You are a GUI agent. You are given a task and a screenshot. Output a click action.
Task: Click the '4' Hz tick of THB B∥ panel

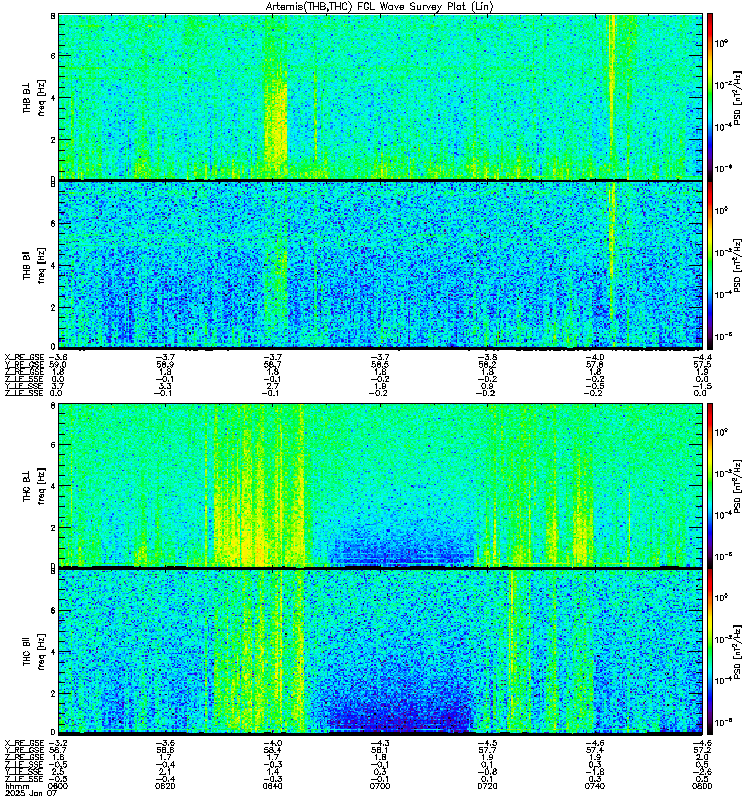tap(53, 265)
